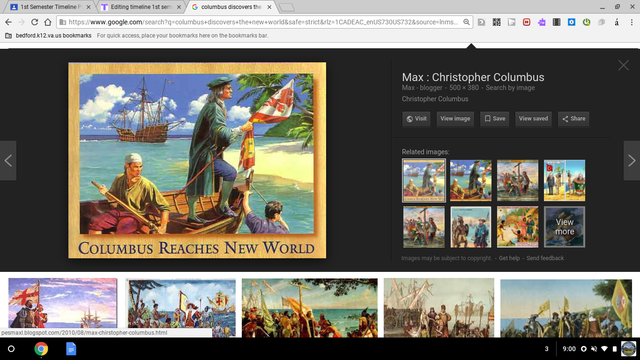The height and width of the screenshot is (360, 640).
Task: Select the columbus discovers the tab
Action: pos(231,7)
